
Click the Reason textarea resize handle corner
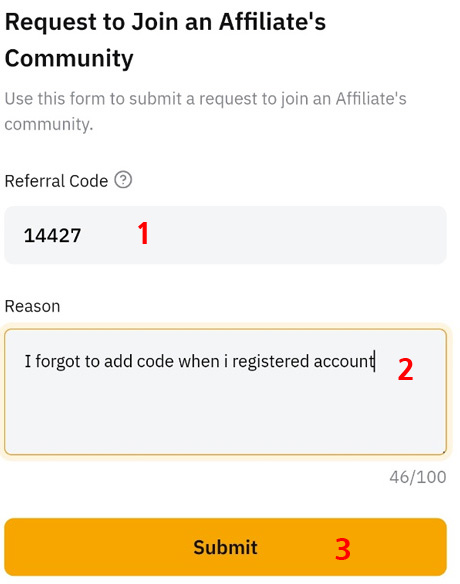tap(443, 452)
